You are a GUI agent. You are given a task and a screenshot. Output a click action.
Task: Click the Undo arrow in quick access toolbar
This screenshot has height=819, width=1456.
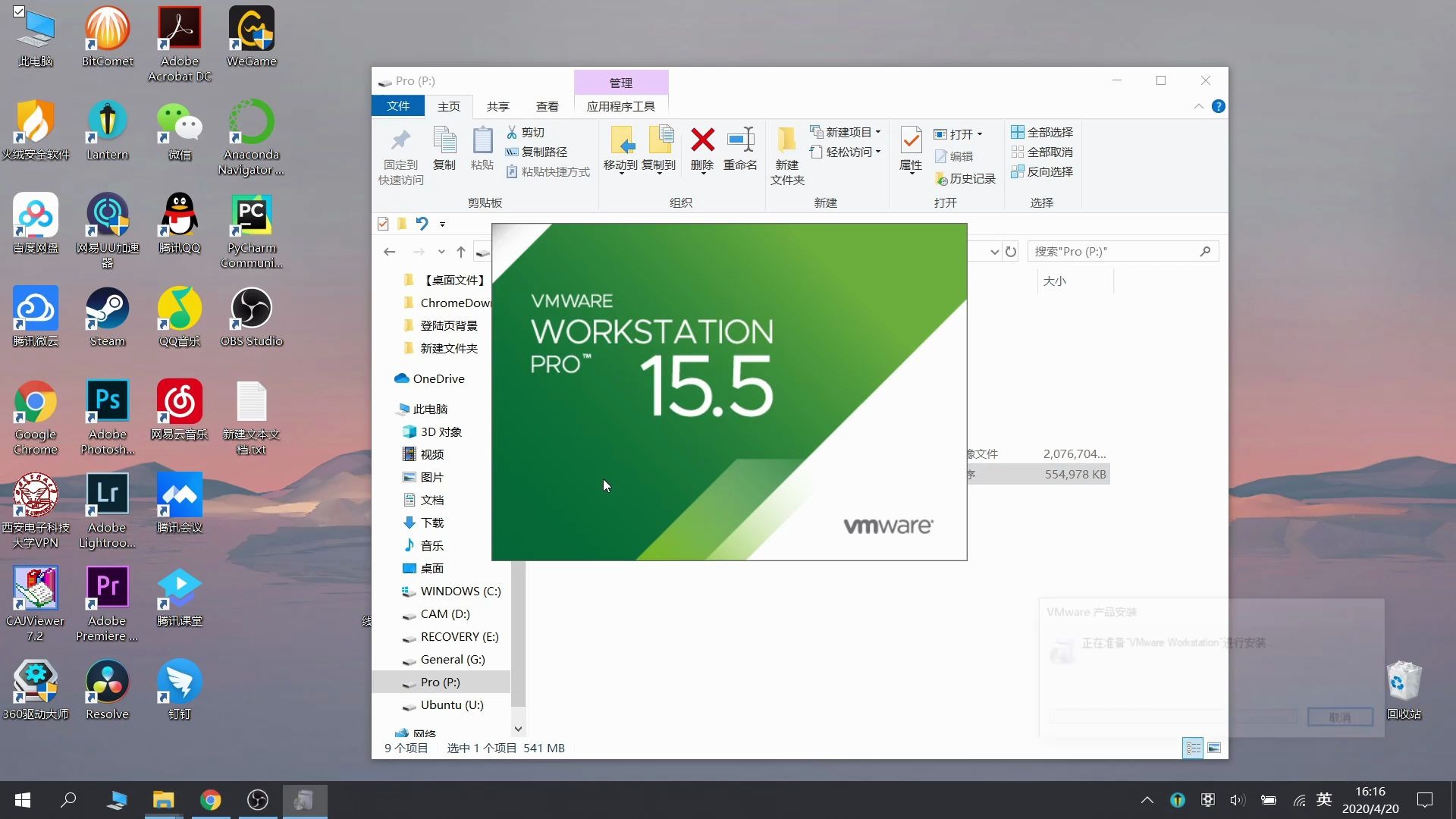pyautogui.click(x=422, y=224)
